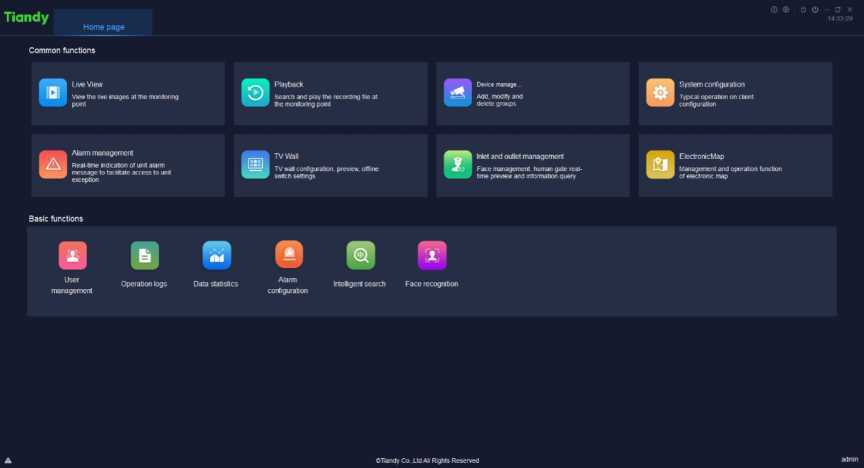Click the Tiandy logo
The width and height of the screenshot is (864, 468).
26,17
